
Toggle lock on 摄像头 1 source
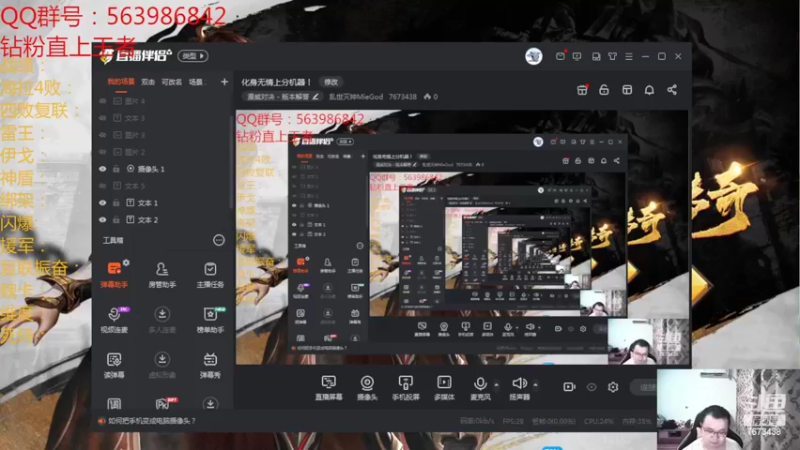click(x=116, y=169)
